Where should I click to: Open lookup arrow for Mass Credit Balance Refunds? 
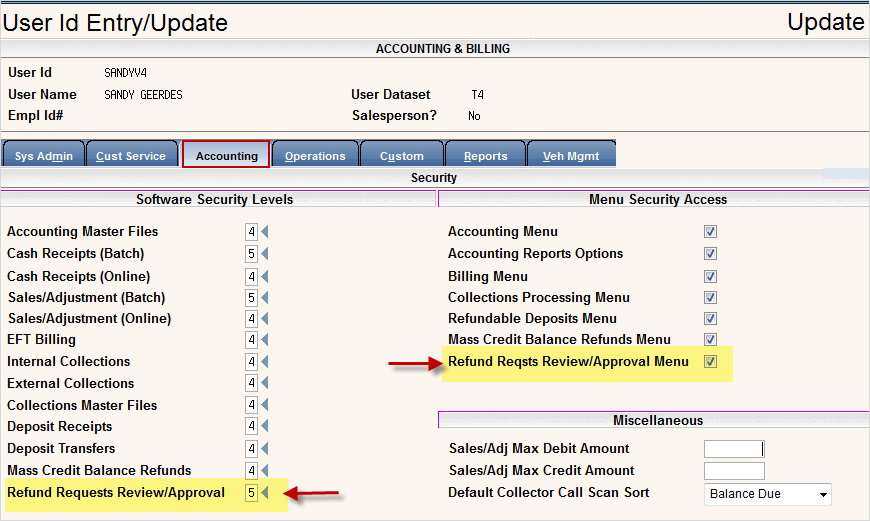coord(265,471)
